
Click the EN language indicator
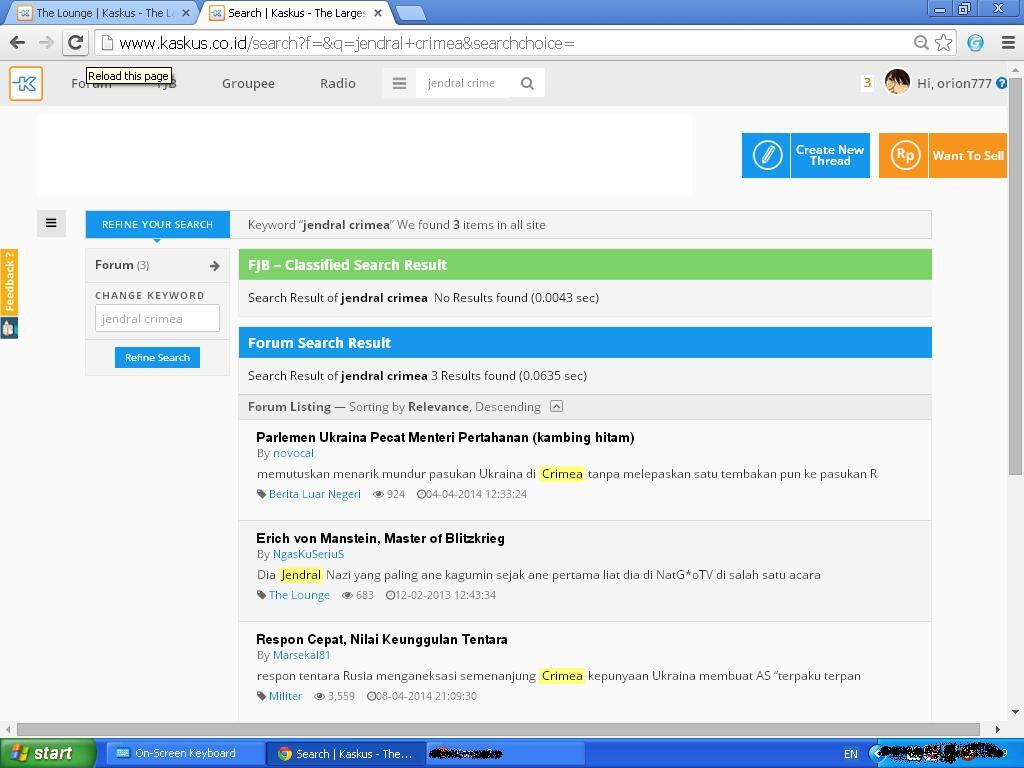pos(850,754)
